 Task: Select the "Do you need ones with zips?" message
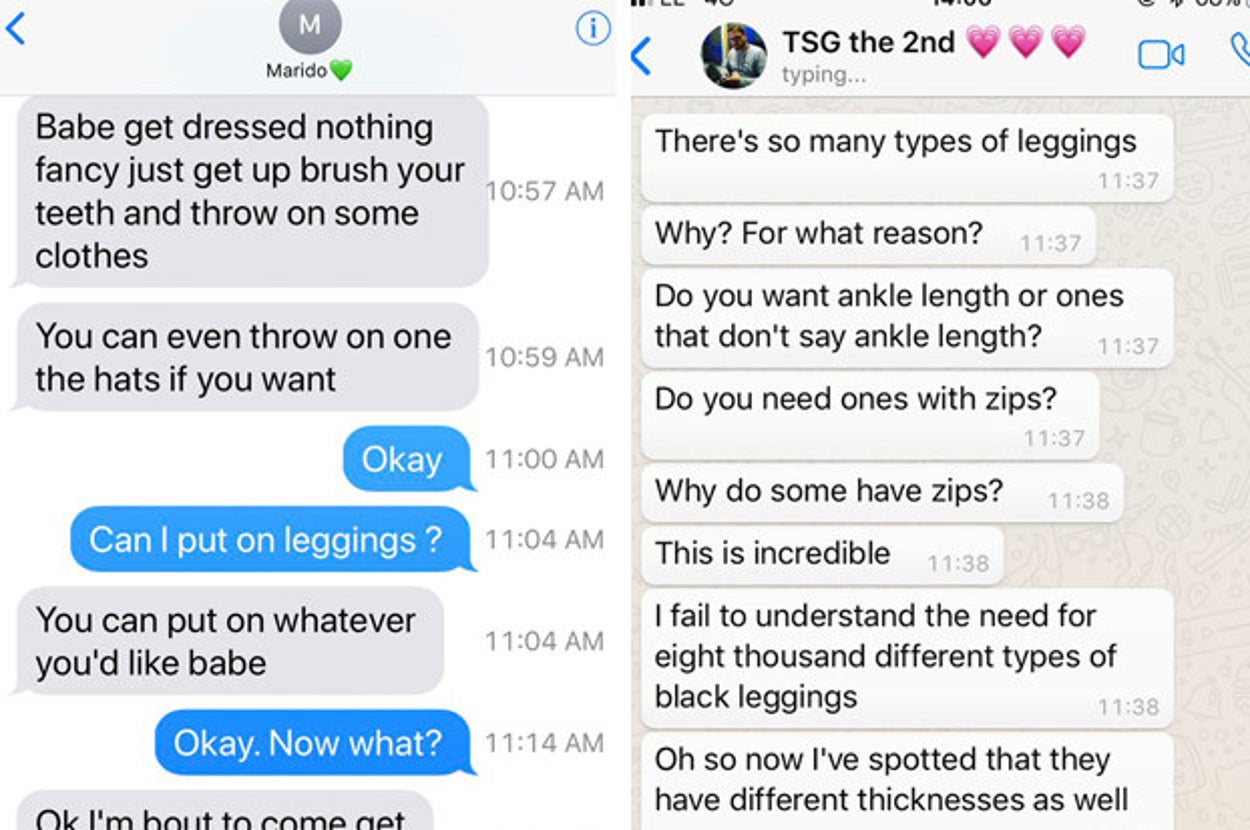[x=868, y=414]
